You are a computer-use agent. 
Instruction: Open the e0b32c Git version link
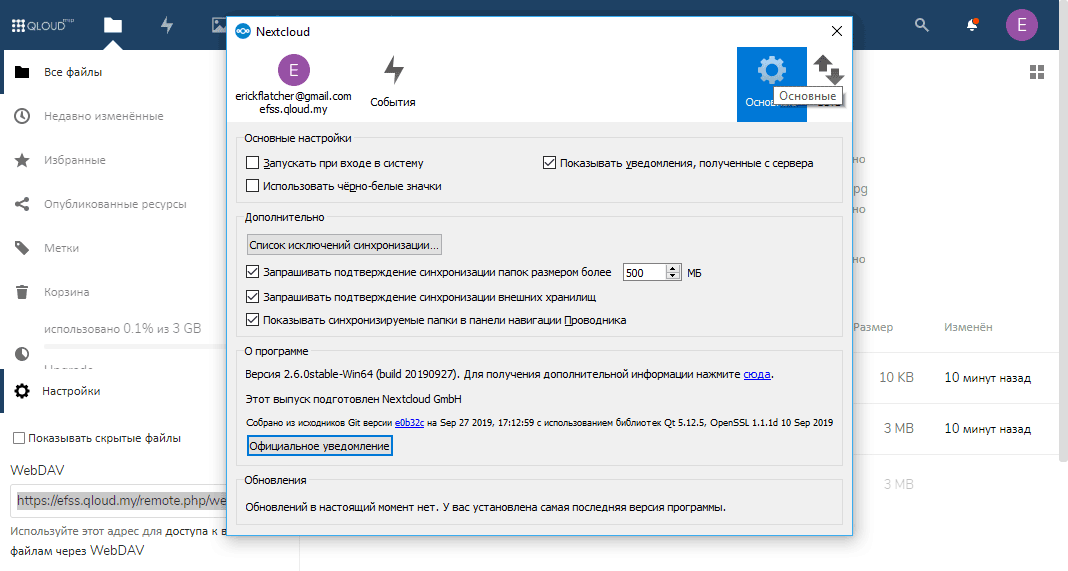(409, 422)
